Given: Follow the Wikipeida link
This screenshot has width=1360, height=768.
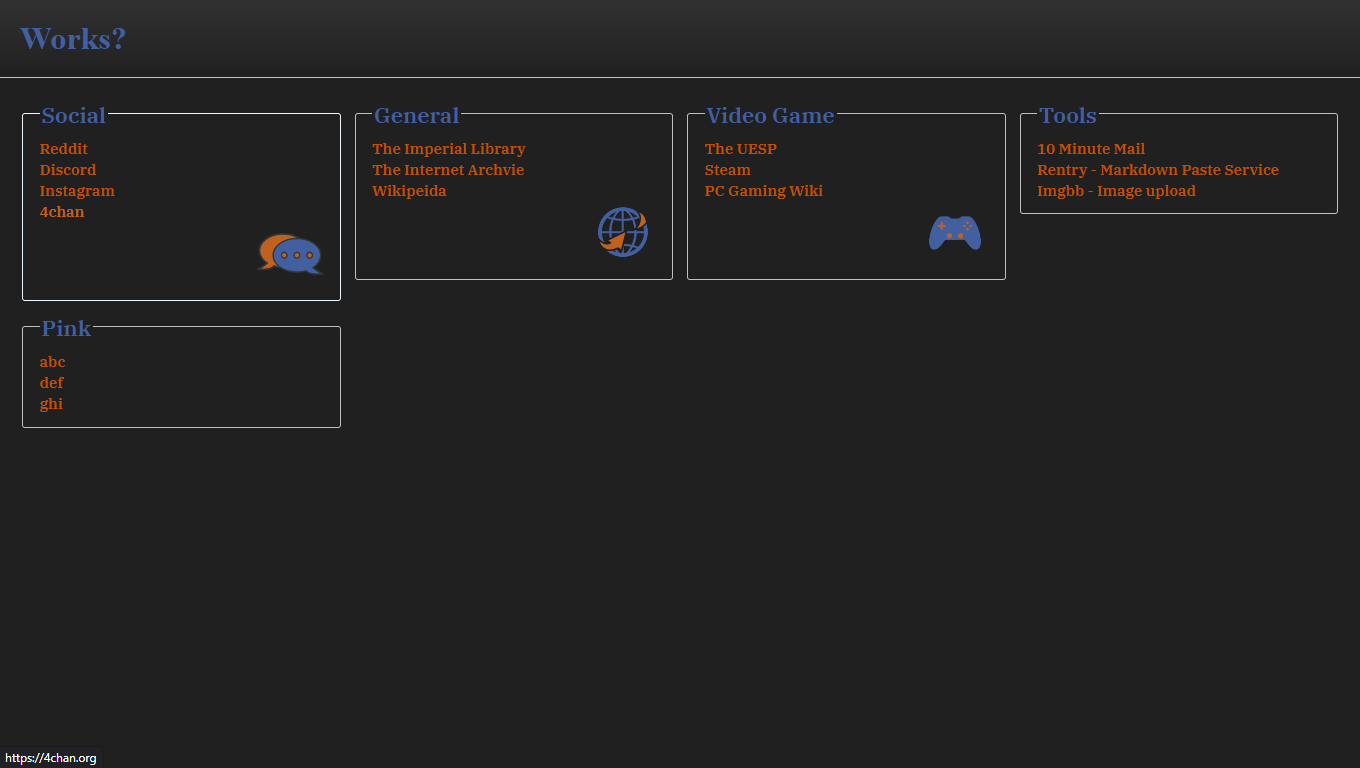Looking at the screenshot, I should pyautogui.click(x=410, y=191).
